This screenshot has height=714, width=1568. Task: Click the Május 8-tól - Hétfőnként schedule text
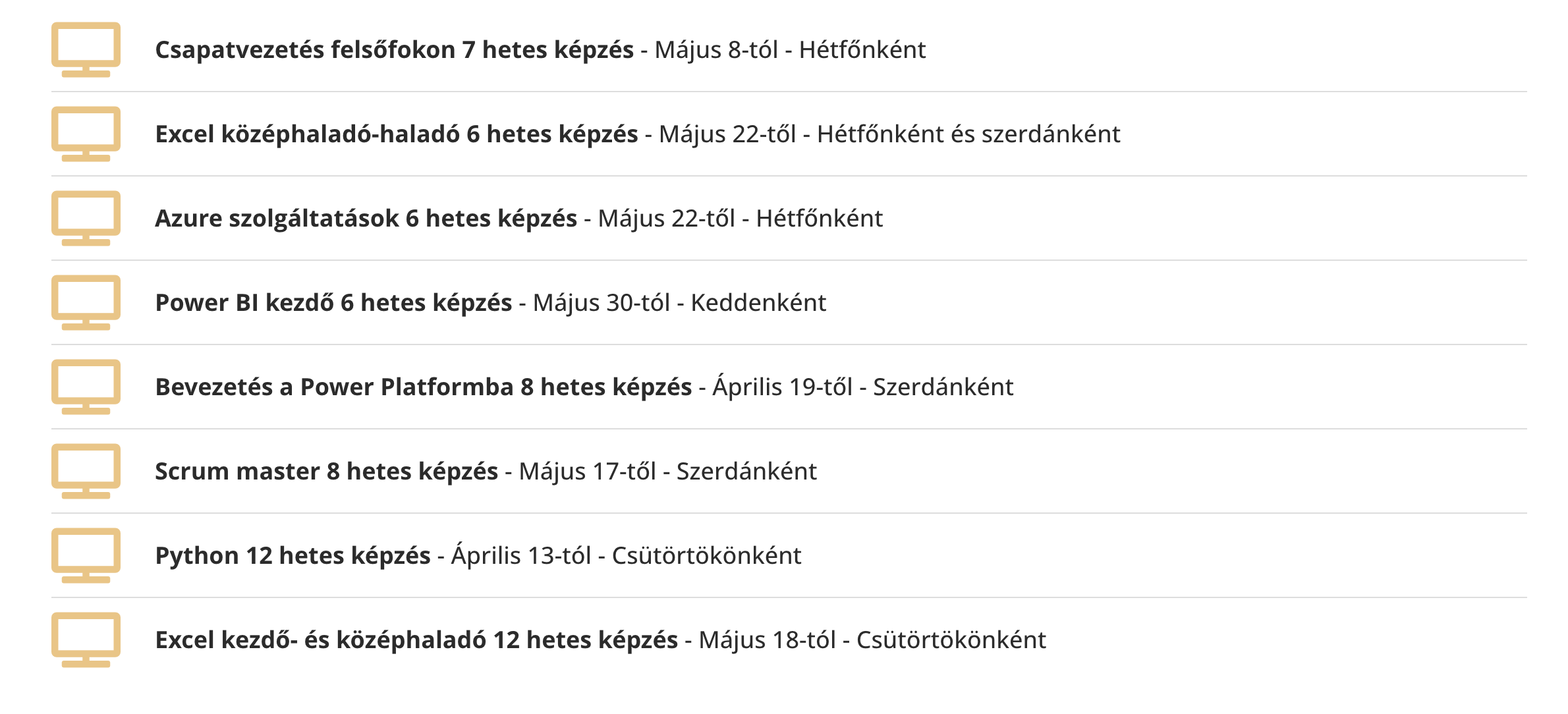(x=790, y=50)
